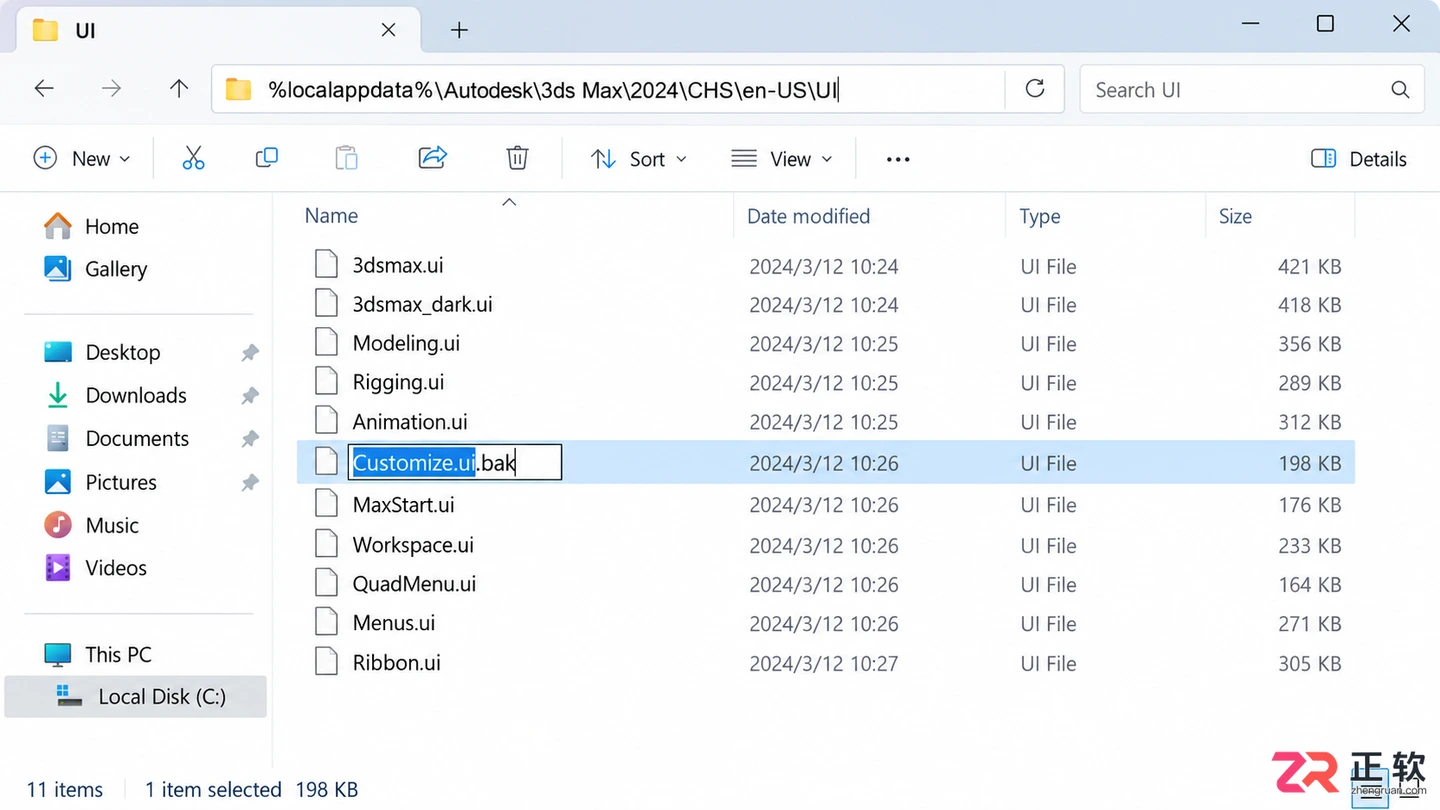Select This PC in sidebar

click(98, 655)
